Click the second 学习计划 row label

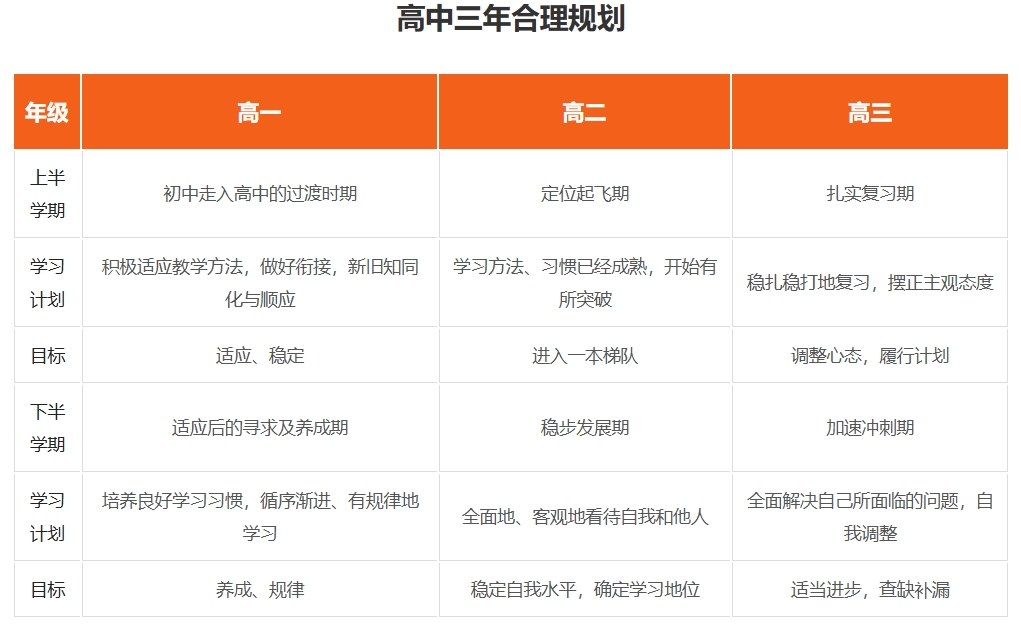[46, 516]
